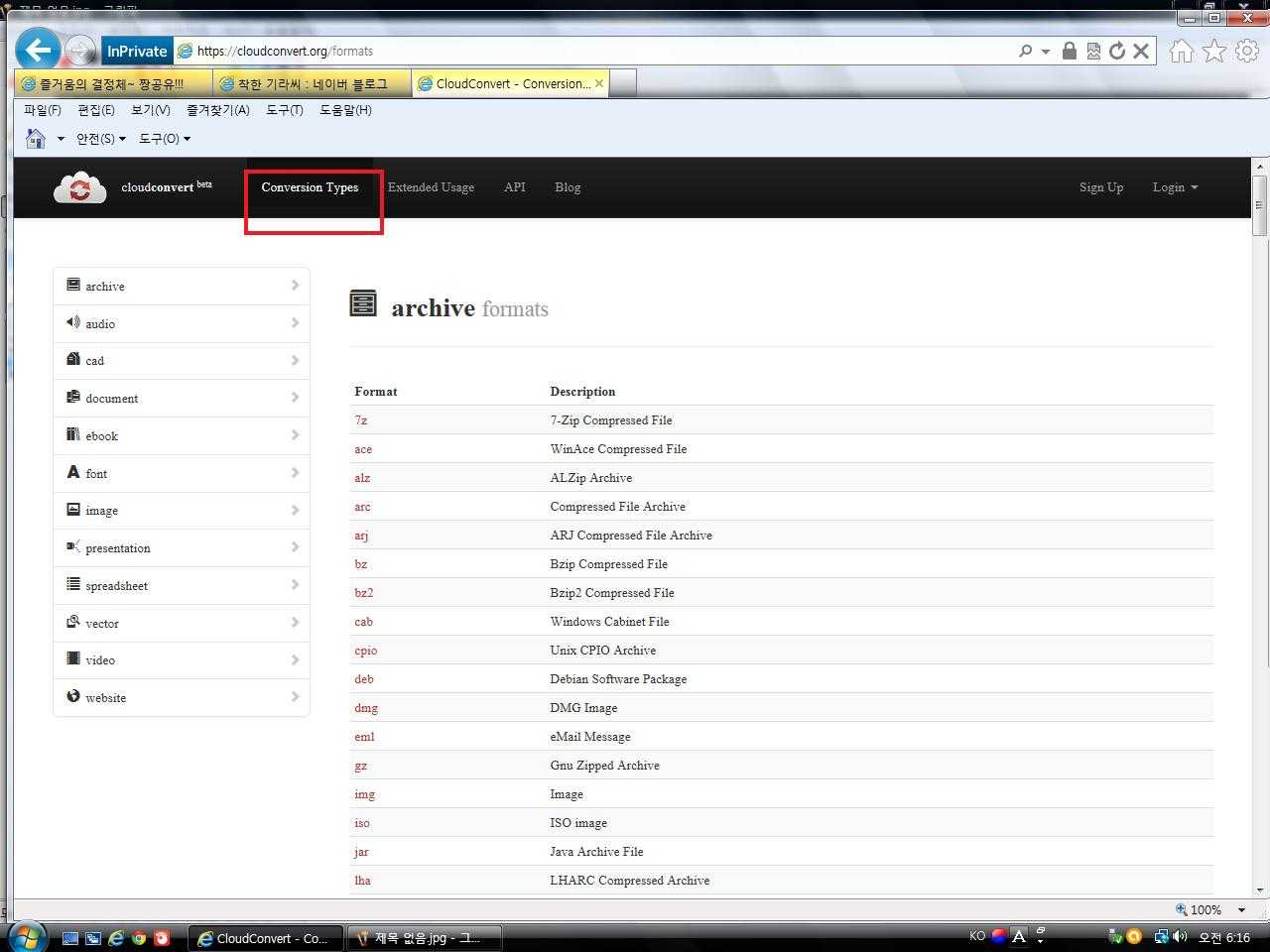The image size is (1270, 952).
Task: Open the iso format link
Action: pyautogui.click(x=362, y=823)
